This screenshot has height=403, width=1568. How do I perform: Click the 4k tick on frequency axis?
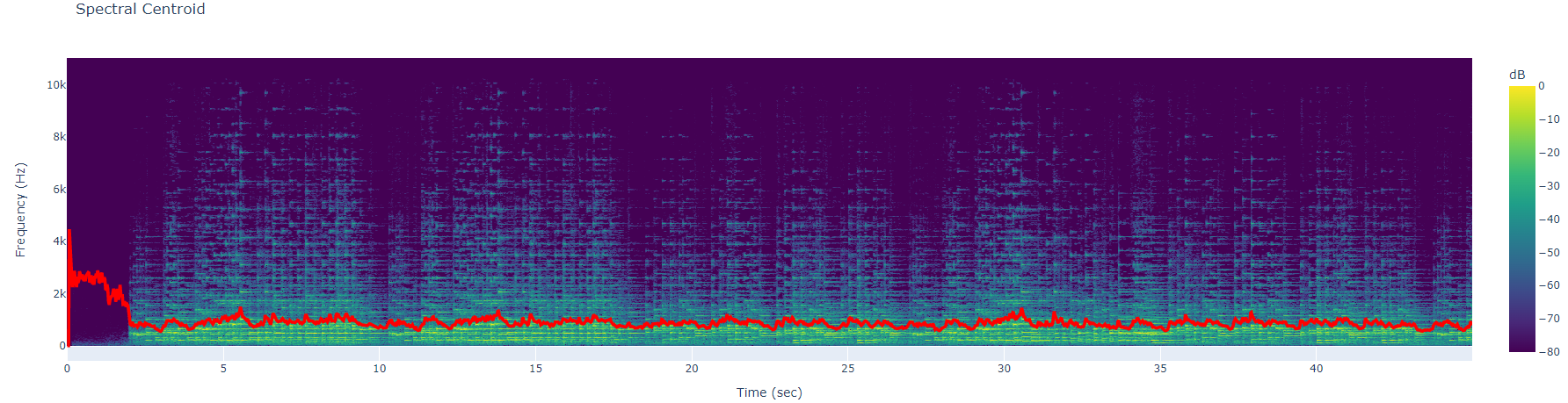tap(59, 241)
